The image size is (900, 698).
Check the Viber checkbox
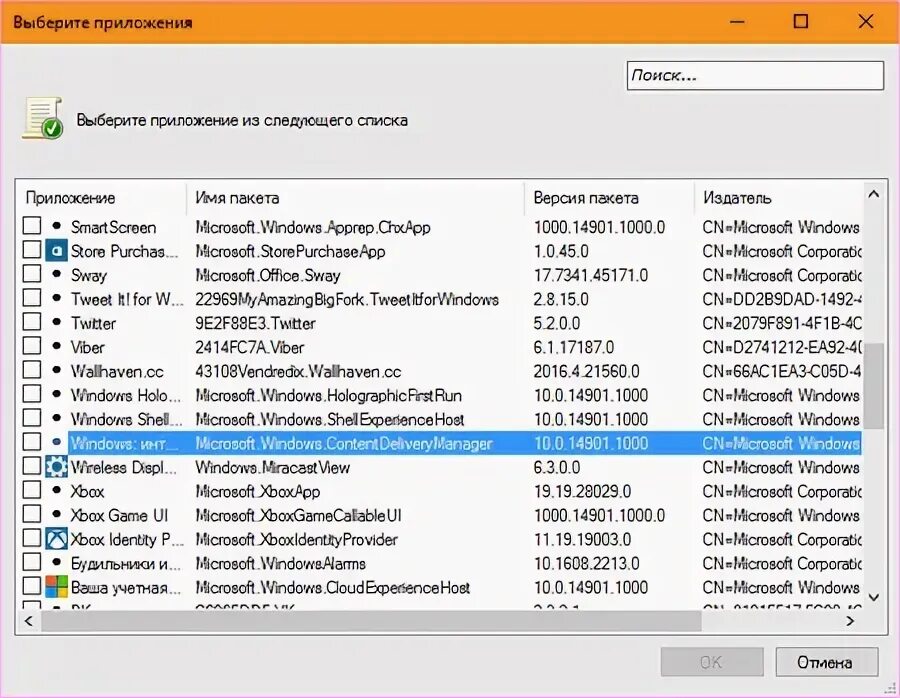[x=32, y=346]
